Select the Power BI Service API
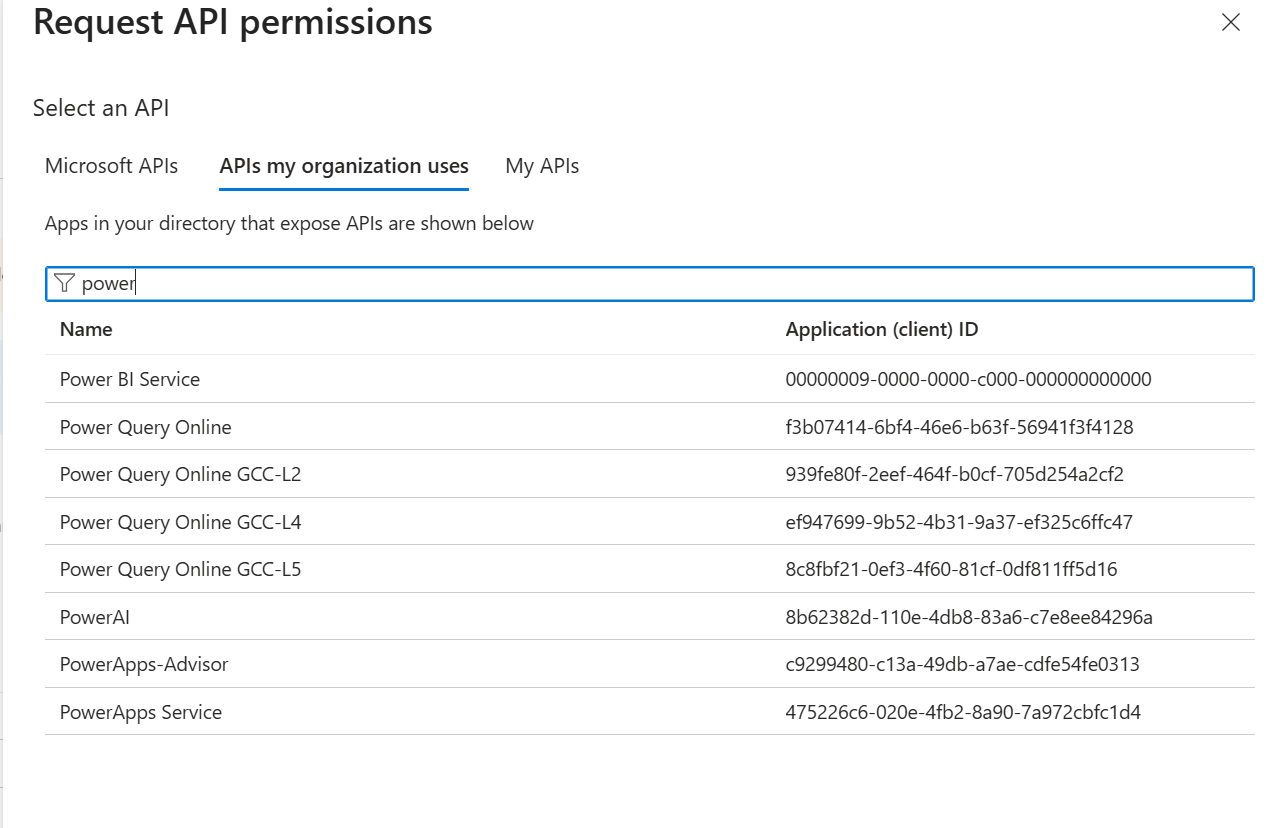This screenshot has width=1278, height=828. point(131,379)
